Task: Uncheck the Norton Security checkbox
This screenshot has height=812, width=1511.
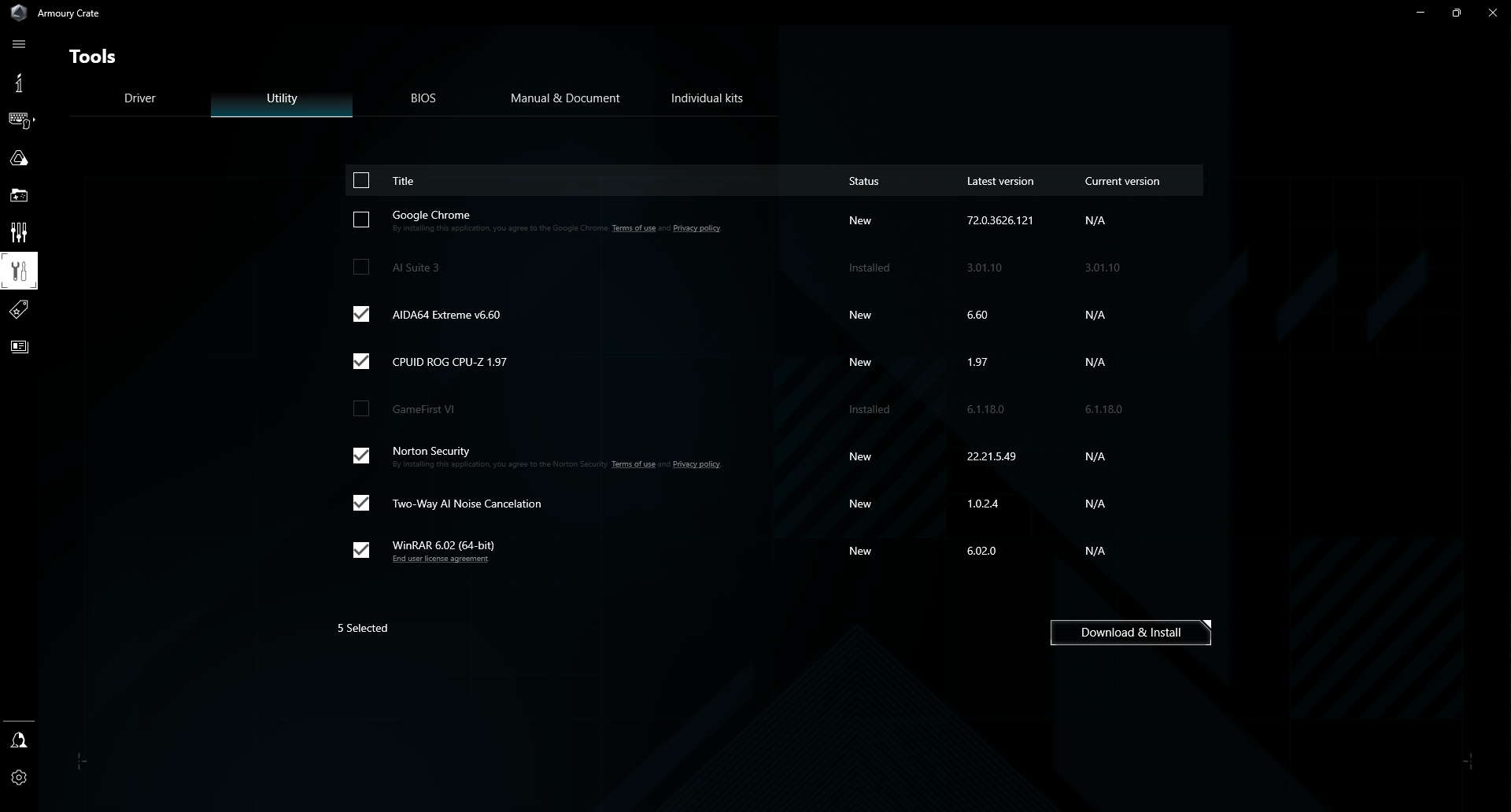Action: [x=361, y=456]
